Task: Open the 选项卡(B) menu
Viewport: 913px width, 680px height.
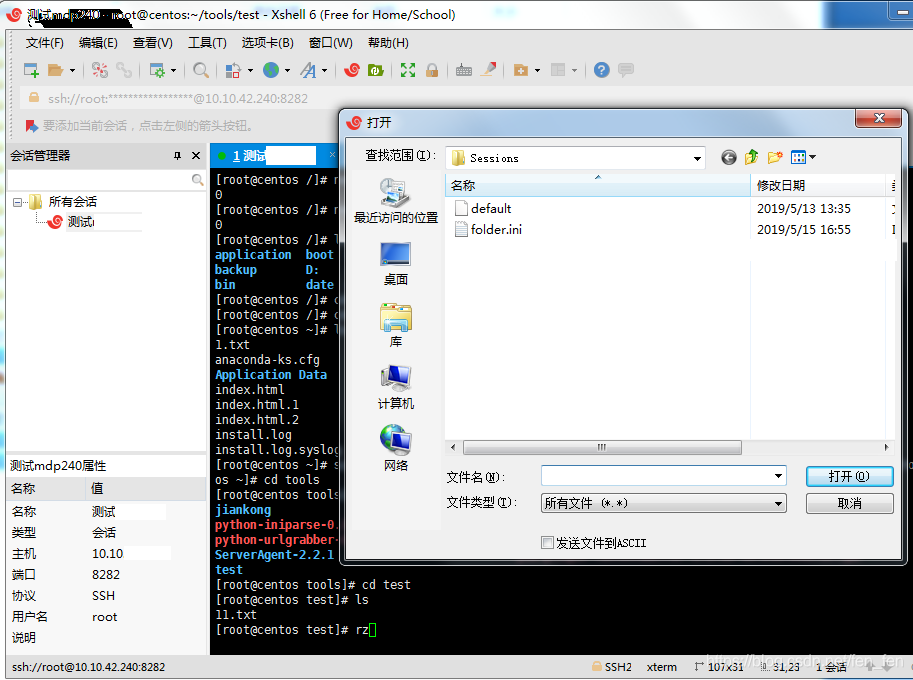Action: pyautogui.click(x=268, y=43)
